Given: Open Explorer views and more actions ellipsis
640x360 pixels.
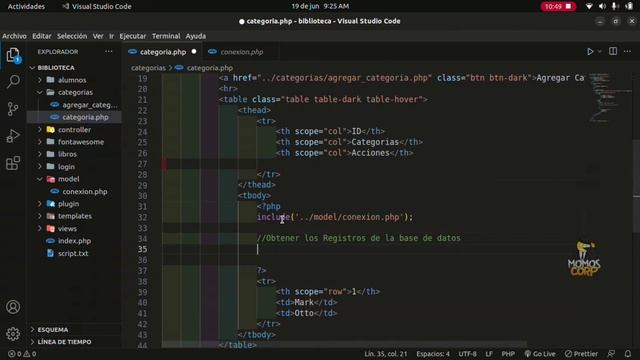Looking at the screenshot, I should (x=109, y=51).
